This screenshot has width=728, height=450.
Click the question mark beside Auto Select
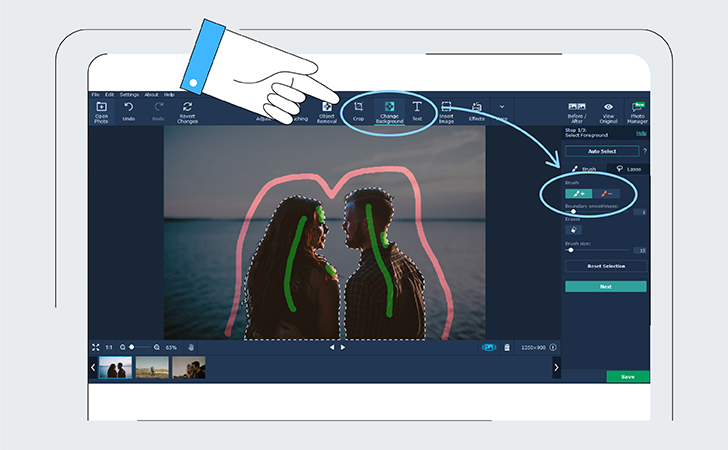pos(644,151)
